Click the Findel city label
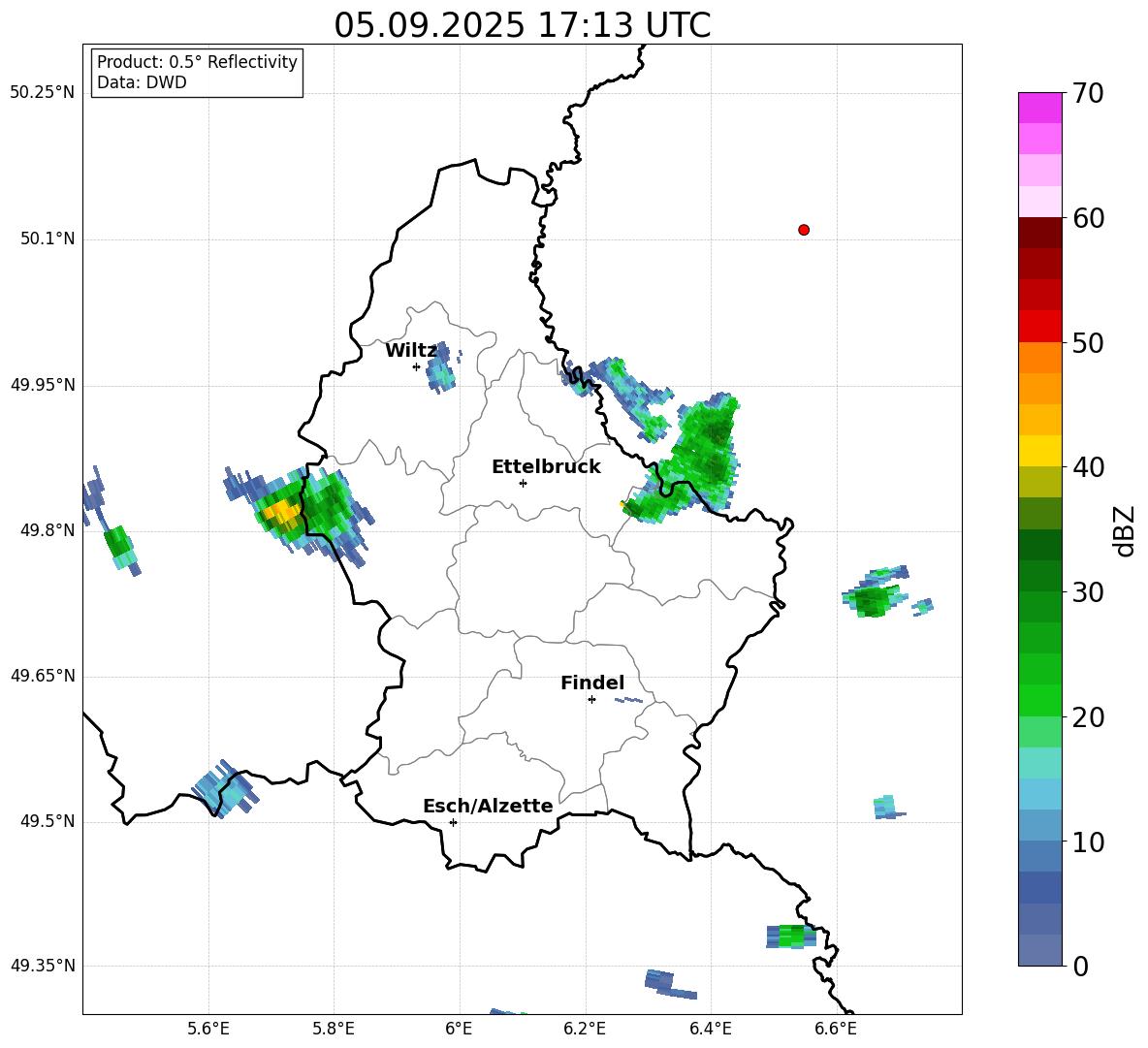The width and height of the screenshot is (1148, 1048). click(x=592, y=683)
